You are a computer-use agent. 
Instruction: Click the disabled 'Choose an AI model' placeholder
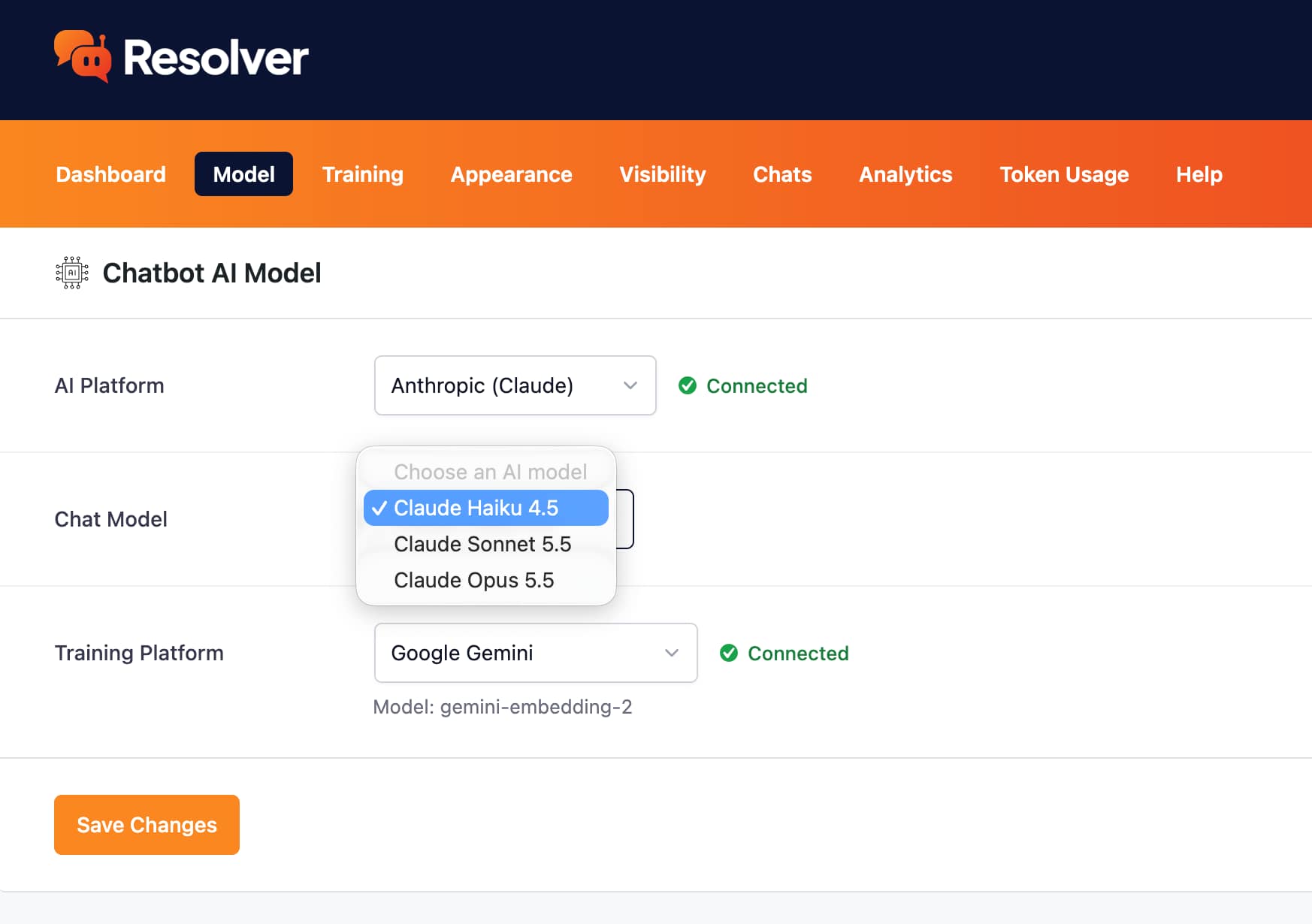tap(491, 472)
